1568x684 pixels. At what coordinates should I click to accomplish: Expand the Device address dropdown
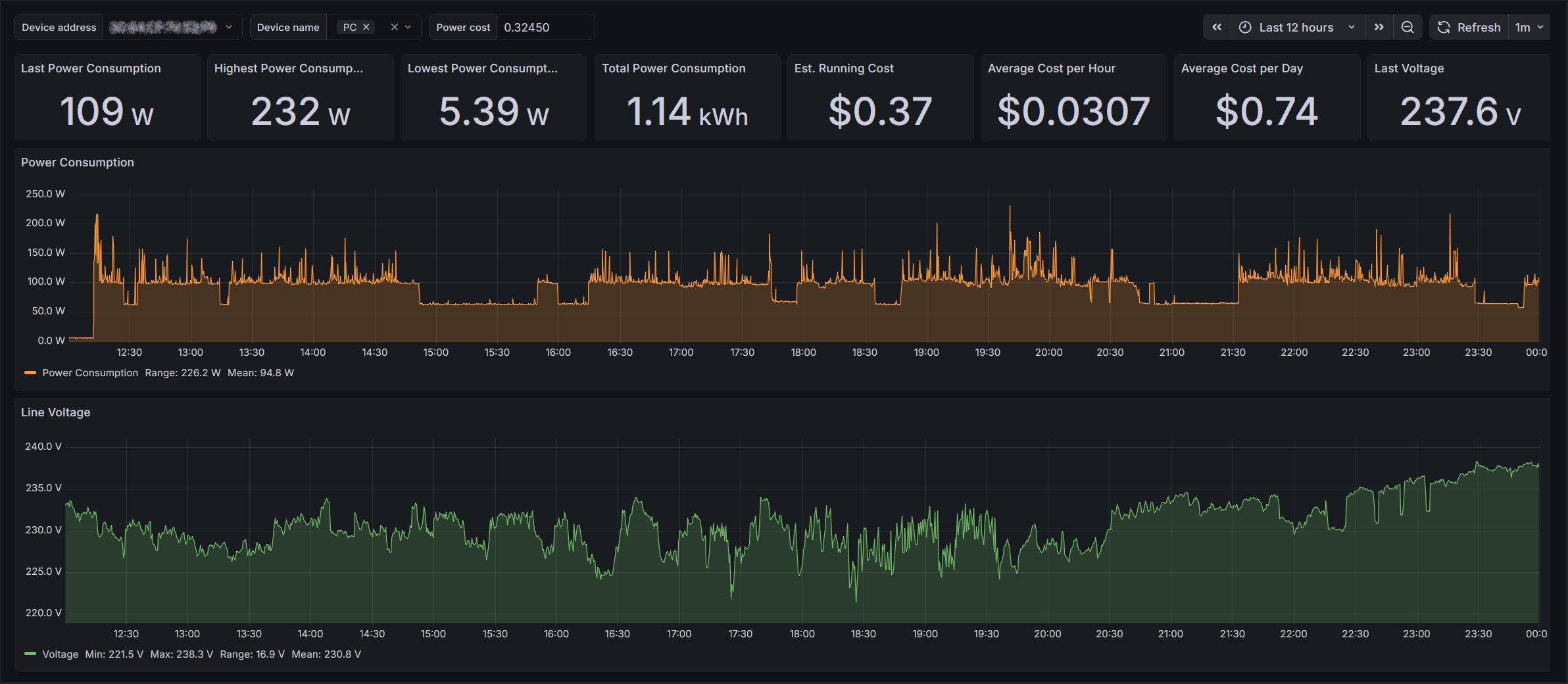click(x=229, y=27)
